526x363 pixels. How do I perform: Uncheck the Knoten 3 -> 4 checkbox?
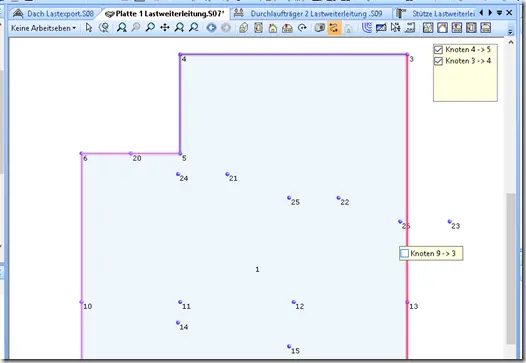[x=438, y=61]
